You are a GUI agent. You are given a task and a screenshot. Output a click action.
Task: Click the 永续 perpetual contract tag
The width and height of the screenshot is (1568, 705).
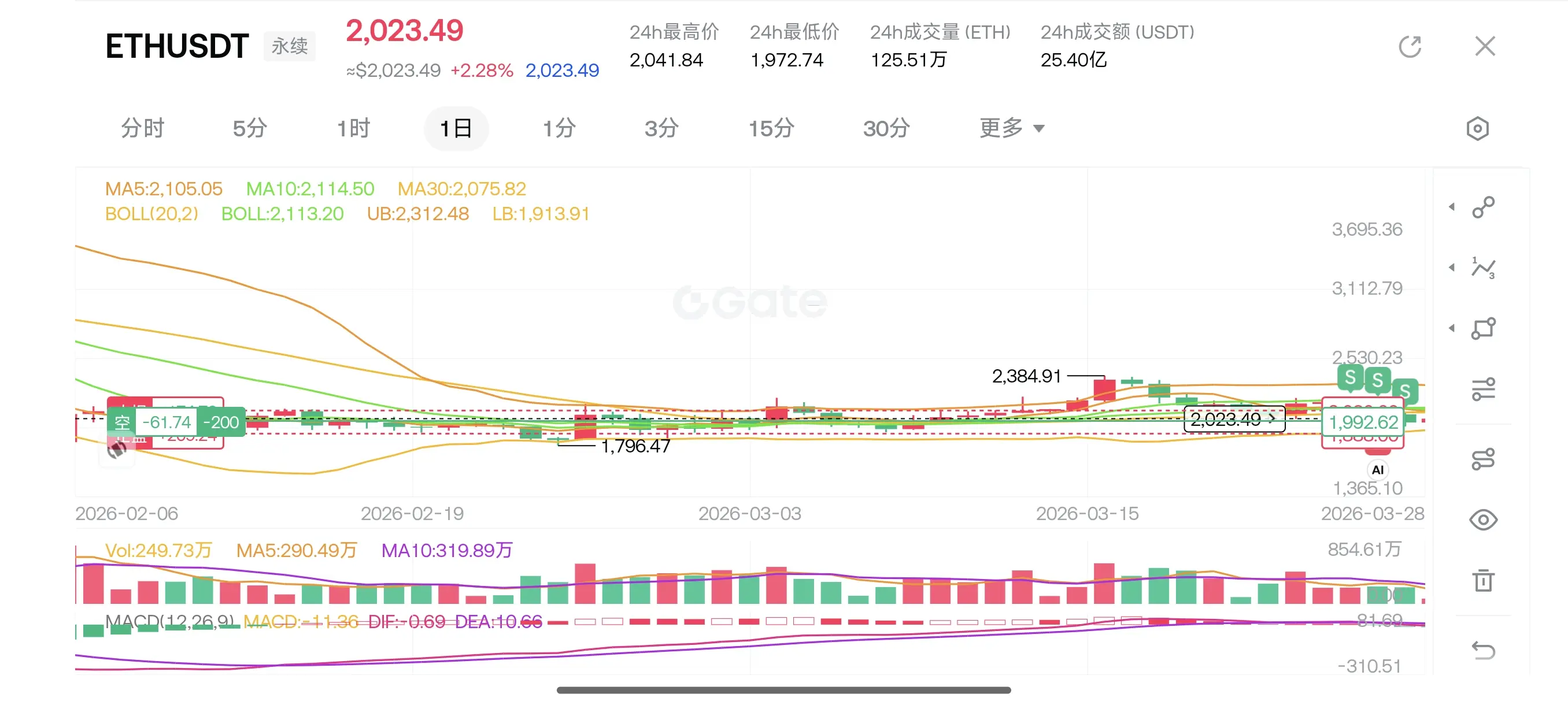coord(289,46)
